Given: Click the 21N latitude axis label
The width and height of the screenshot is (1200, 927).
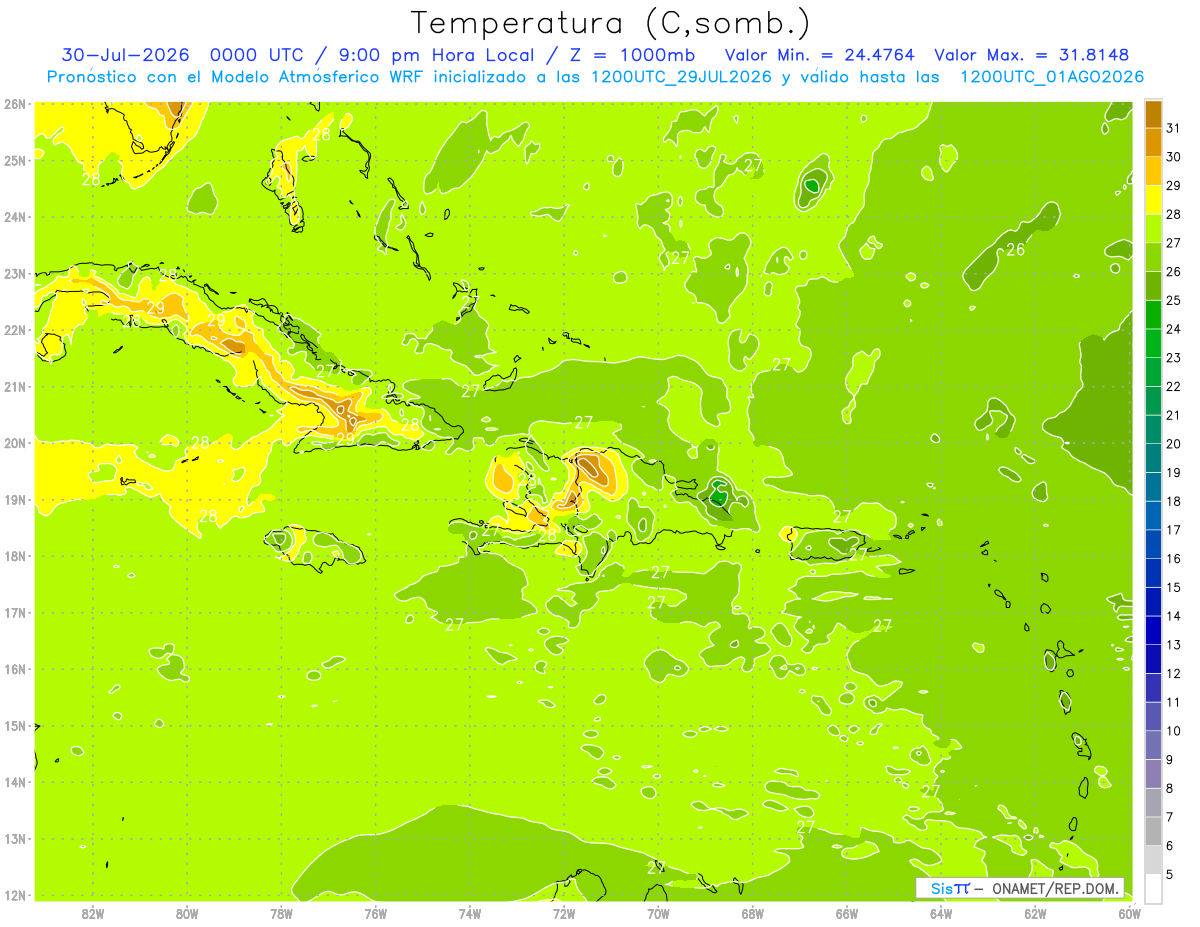Looking at the screenshot, I should click(x=14, y=386).
